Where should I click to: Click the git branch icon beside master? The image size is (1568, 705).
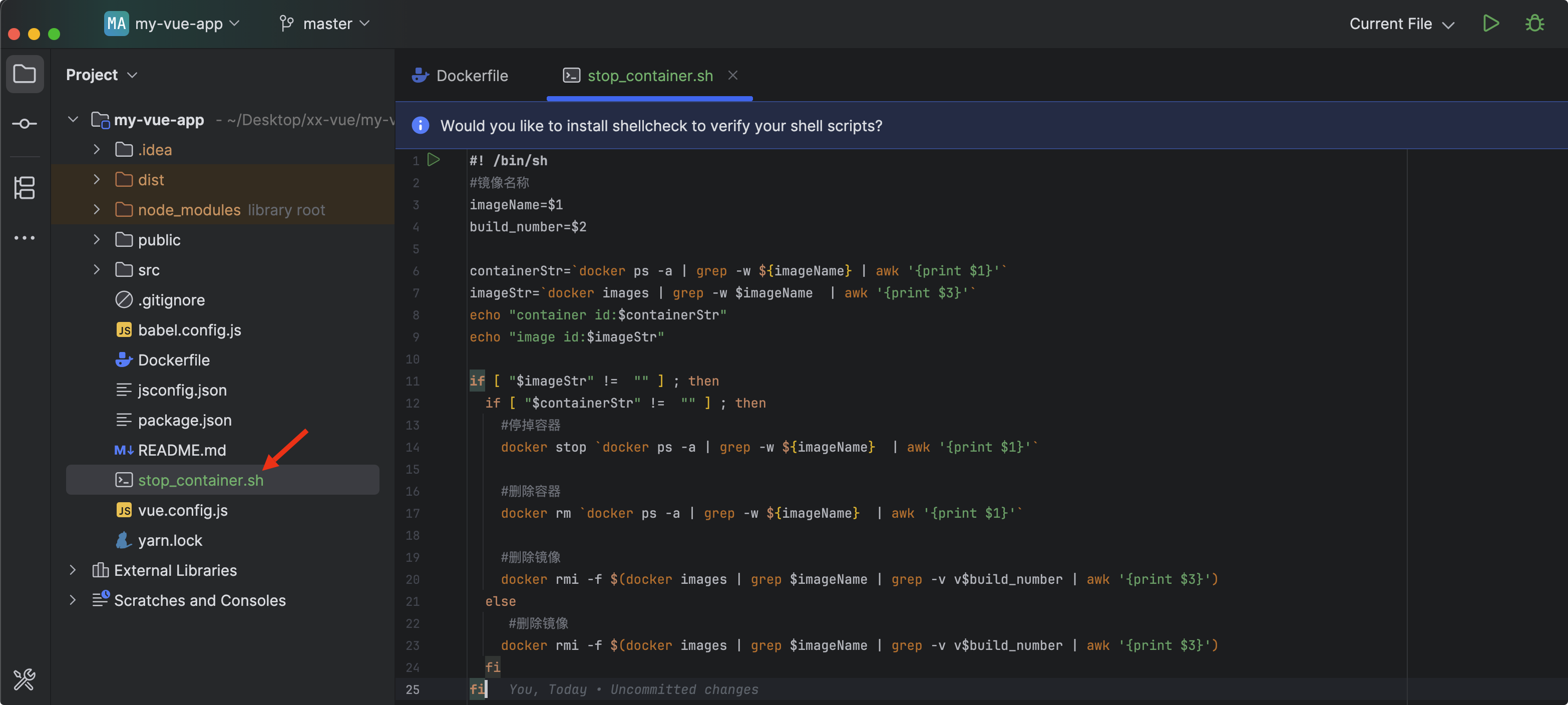[286, 24]
